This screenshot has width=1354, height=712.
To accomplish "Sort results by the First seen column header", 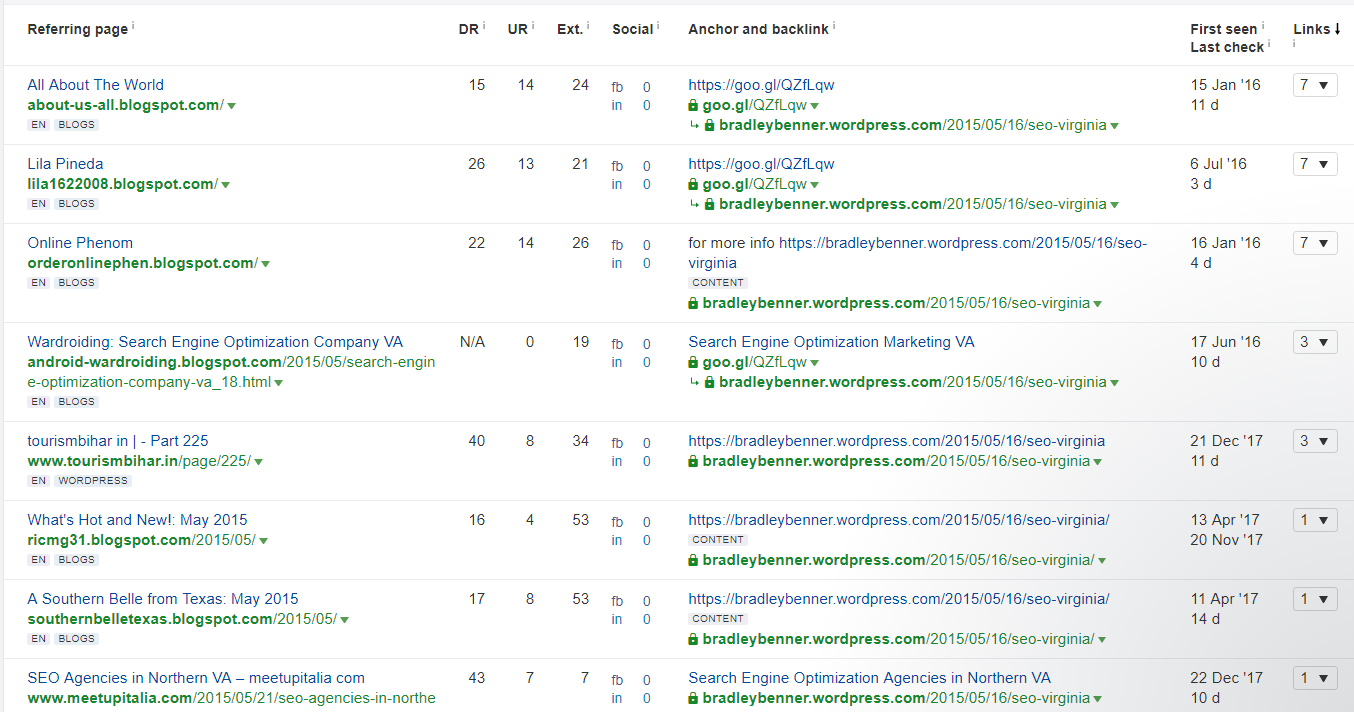I will click(x=1224, y=29).
